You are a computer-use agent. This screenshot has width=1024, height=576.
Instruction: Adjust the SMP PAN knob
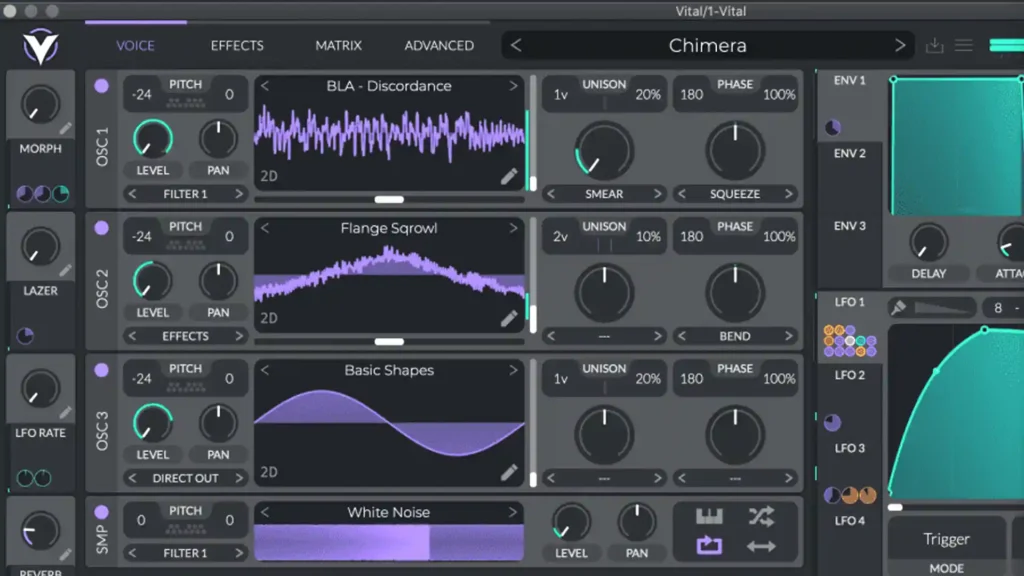(x=637, y=522)
